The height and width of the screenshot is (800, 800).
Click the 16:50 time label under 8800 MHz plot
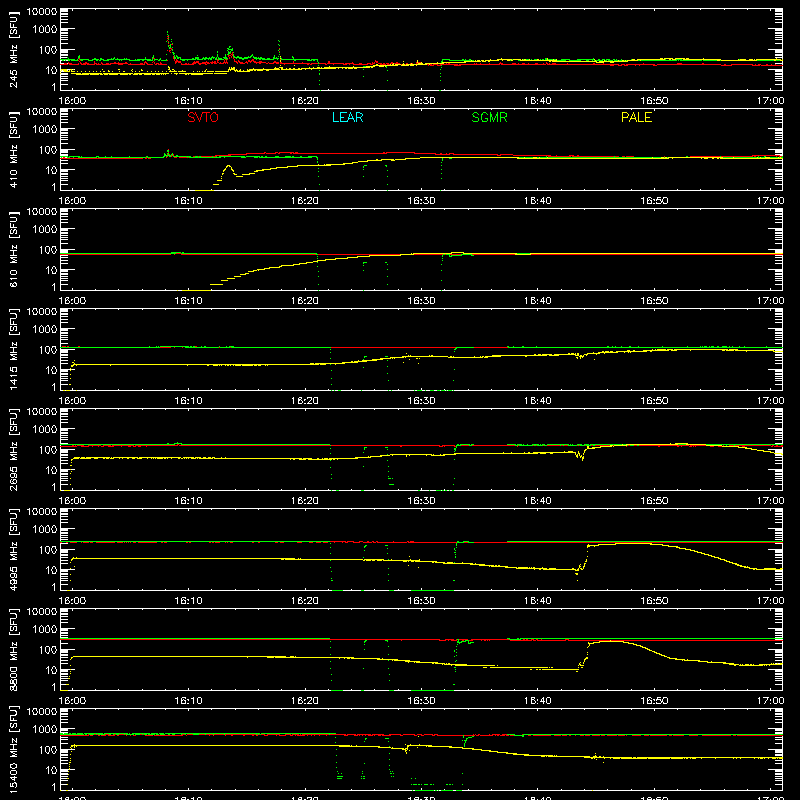pos(654,701)
